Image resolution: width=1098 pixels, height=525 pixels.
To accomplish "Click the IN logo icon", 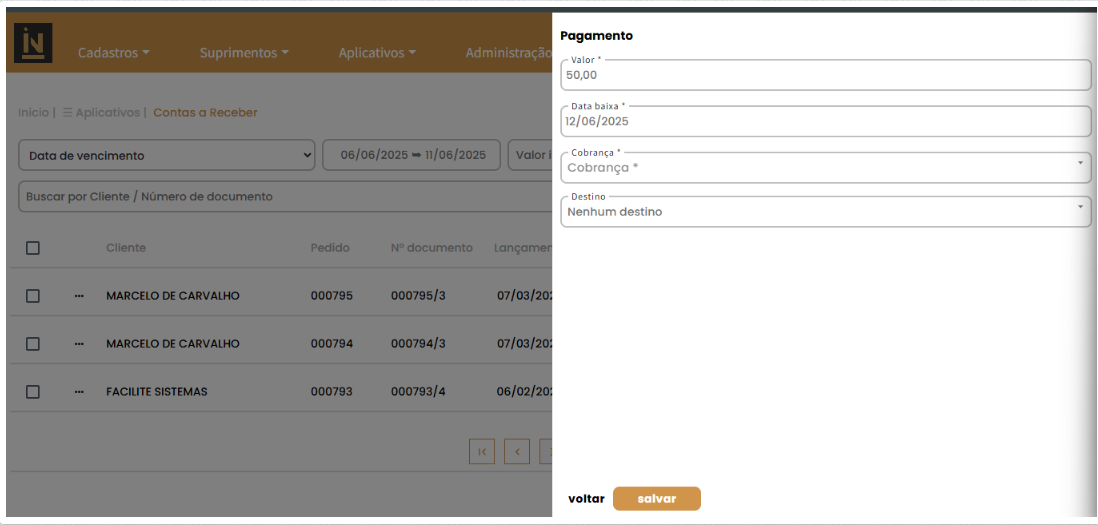I will [x=33, y=43].
